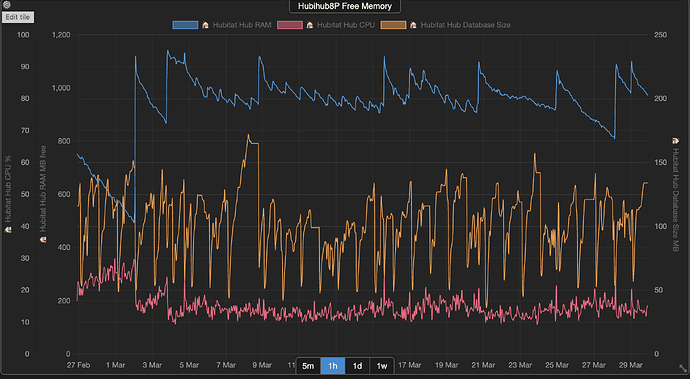Click the pink CPU legend color swatch
Image resolution: width=690 pixels, height=379 pixels.
290,25
